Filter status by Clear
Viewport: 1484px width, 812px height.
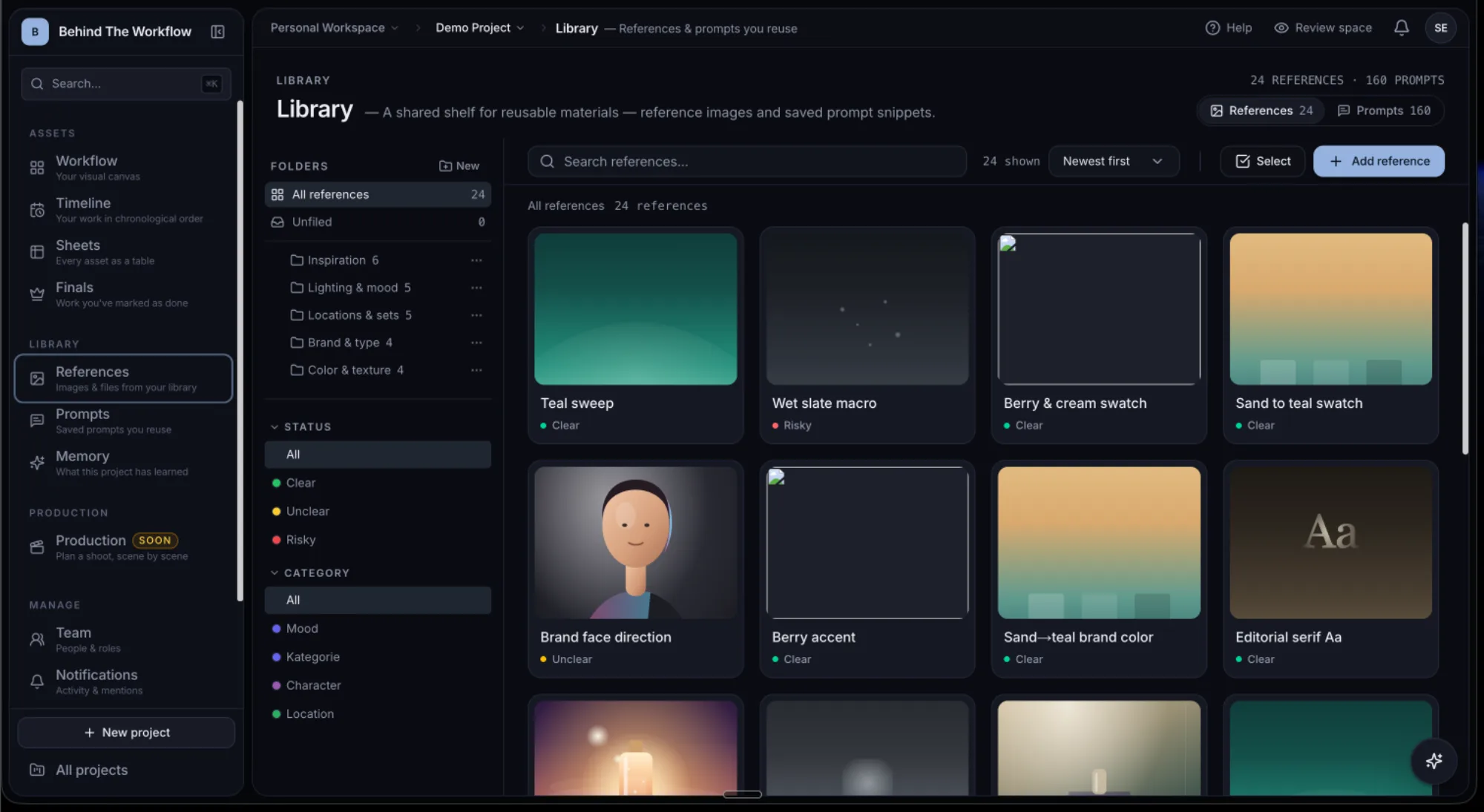378,483
